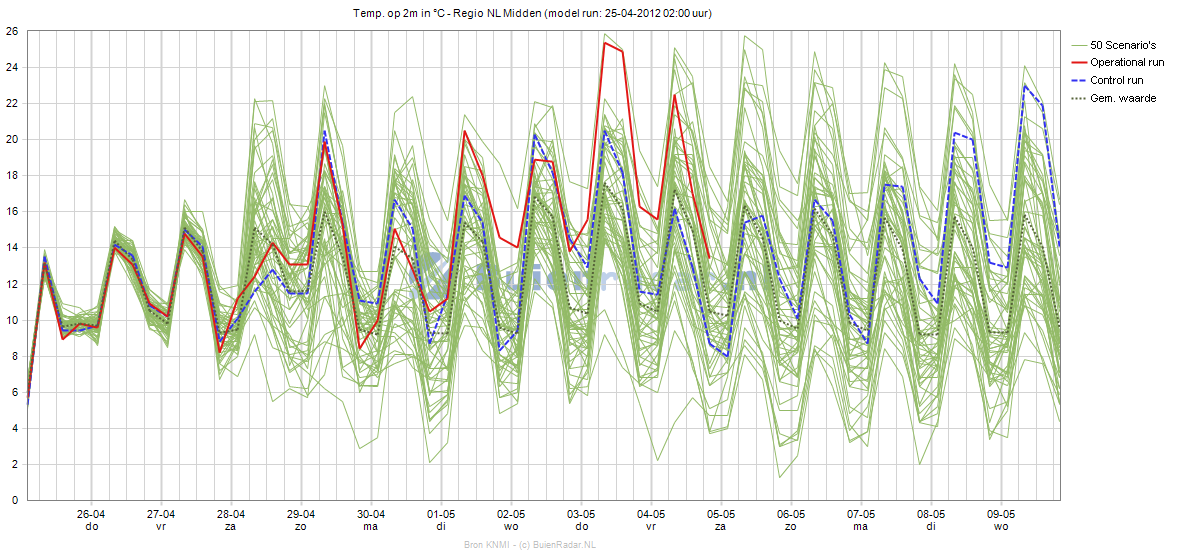Click the y-axis value 4
The image size is (1180, 550).
[15, 429]
